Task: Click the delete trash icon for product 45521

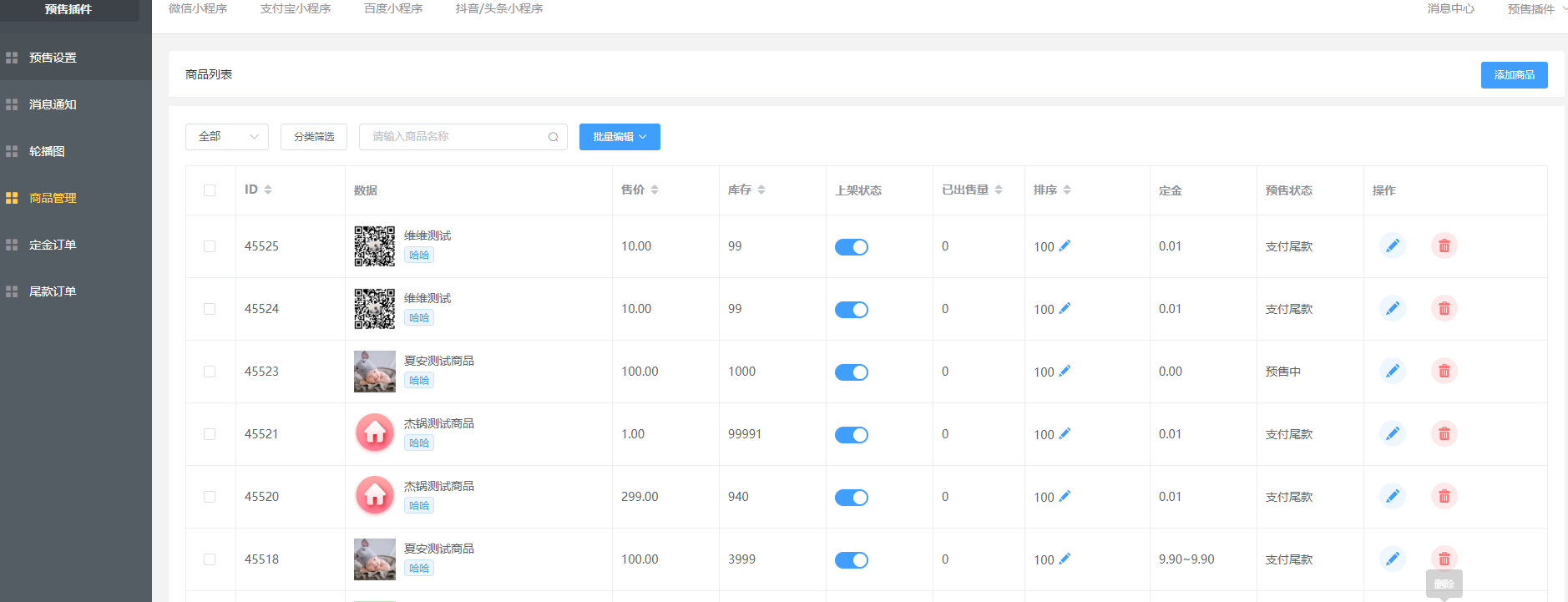Action: (1444, 433)
